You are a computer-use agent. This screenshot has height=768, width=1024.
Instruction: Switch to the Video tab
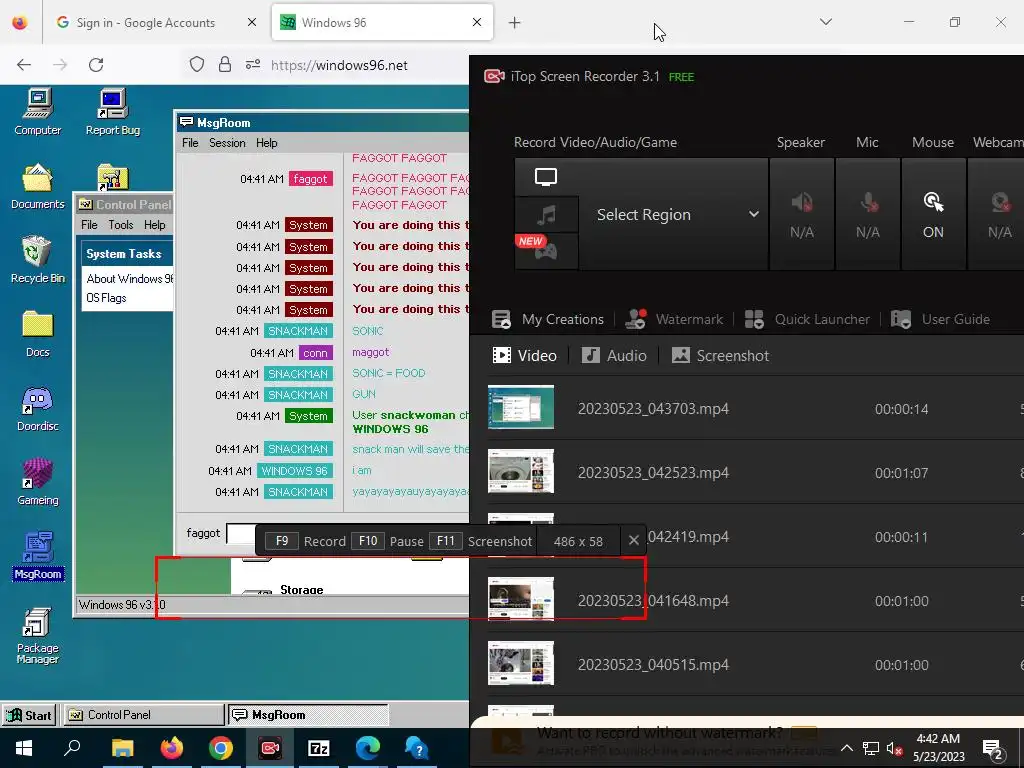tap(524, 355)
